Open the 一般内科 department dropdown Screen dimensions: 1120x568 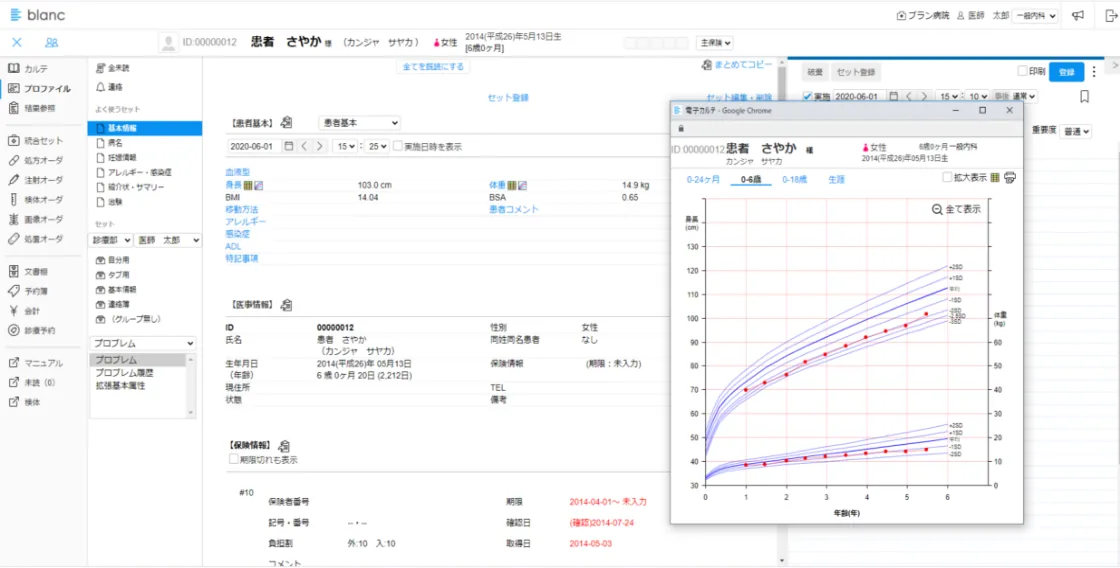(x=1035, y=16)
